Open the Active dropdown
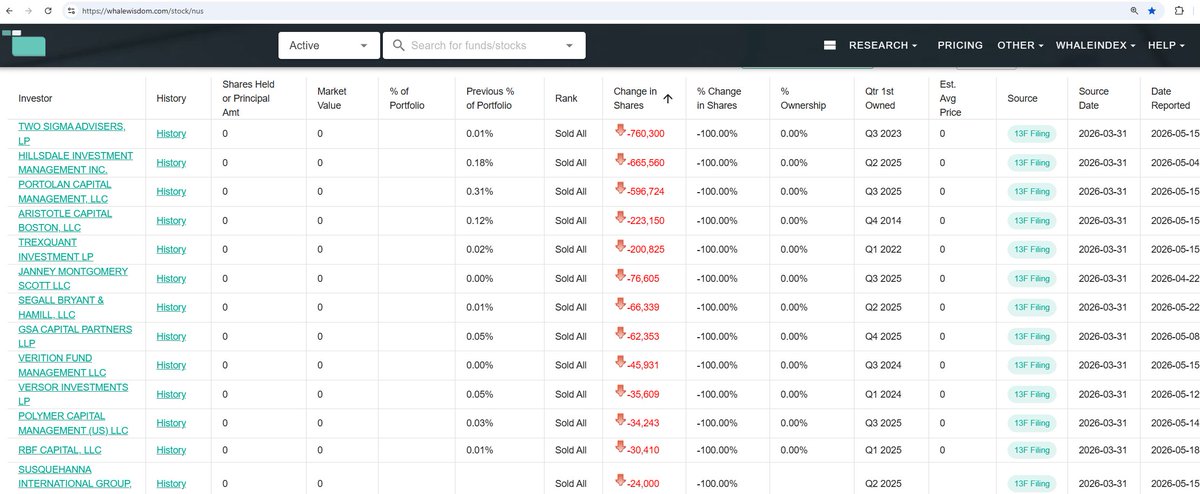The width and height of the screenshot is (1200, 494). click(329, 45)
